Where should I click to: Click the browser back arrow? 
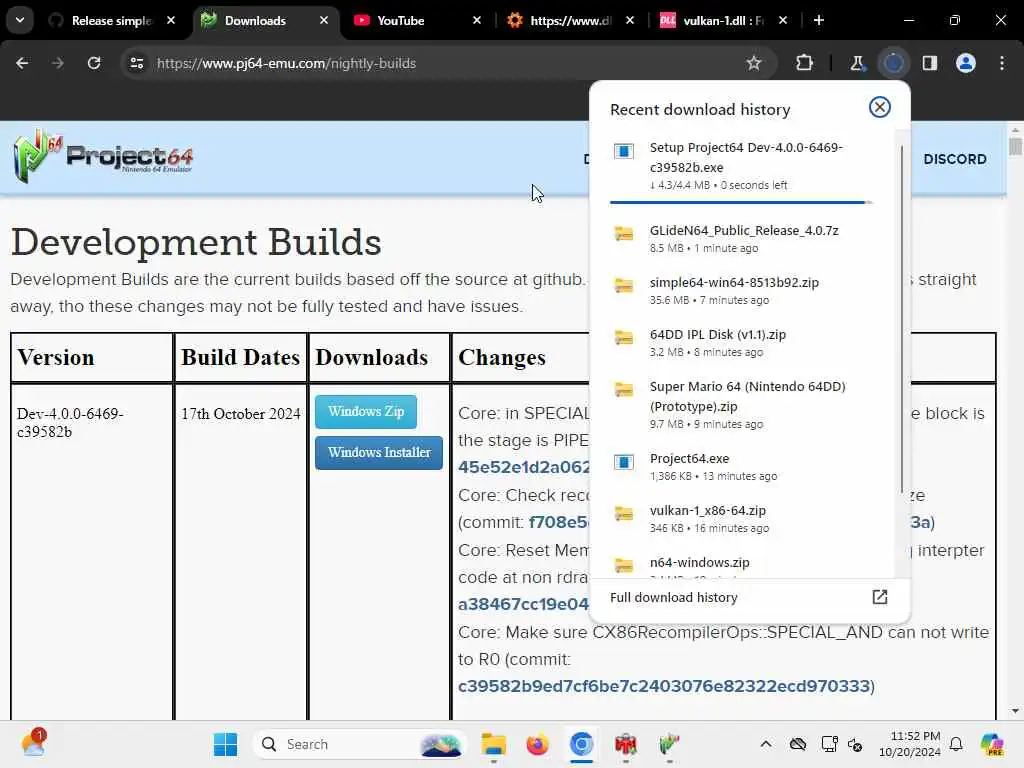pyautogui.click(x=22, y=63)
